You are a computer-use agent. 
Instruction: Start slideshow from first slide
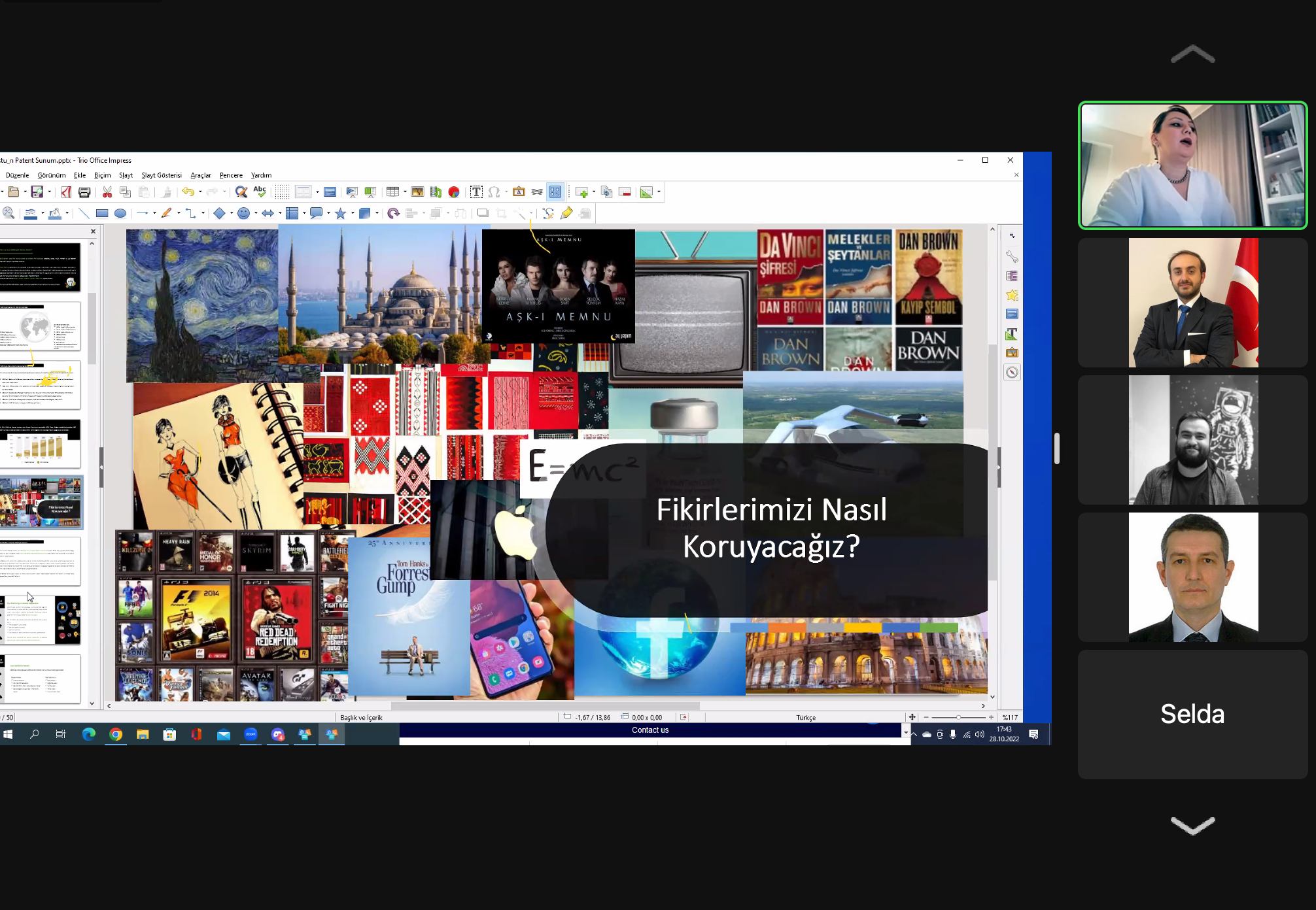click(x=352, y=192)
